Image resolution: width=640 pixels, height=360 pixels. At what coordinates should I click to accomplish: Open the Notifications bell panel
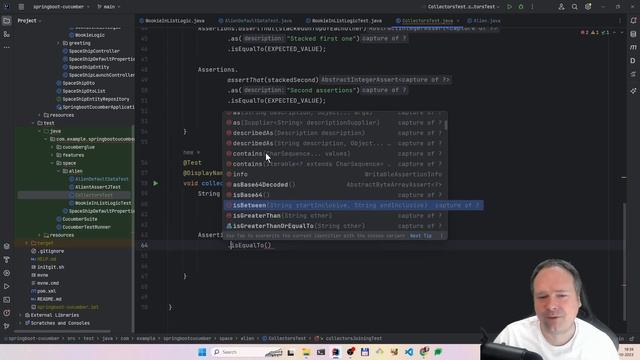click(633, 20)
